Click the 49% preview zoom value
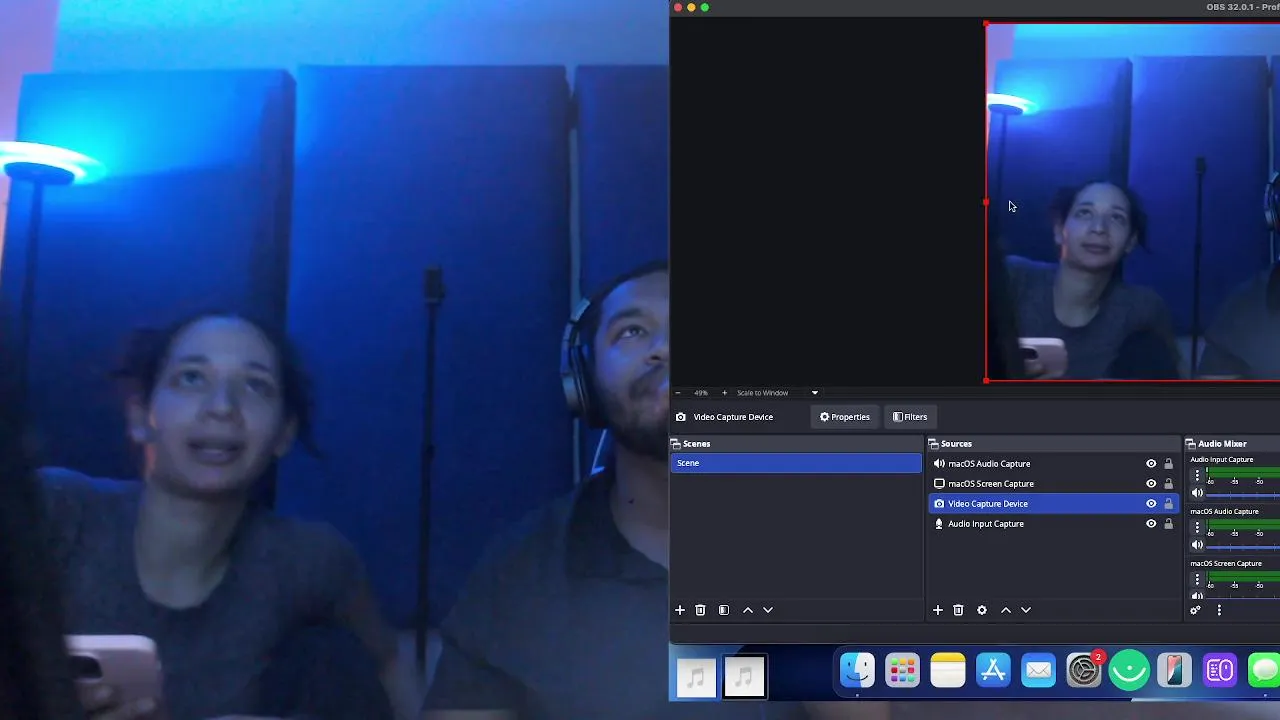Image resolution: width=1280 pixels, height=720 pixels. pos(701,393)
